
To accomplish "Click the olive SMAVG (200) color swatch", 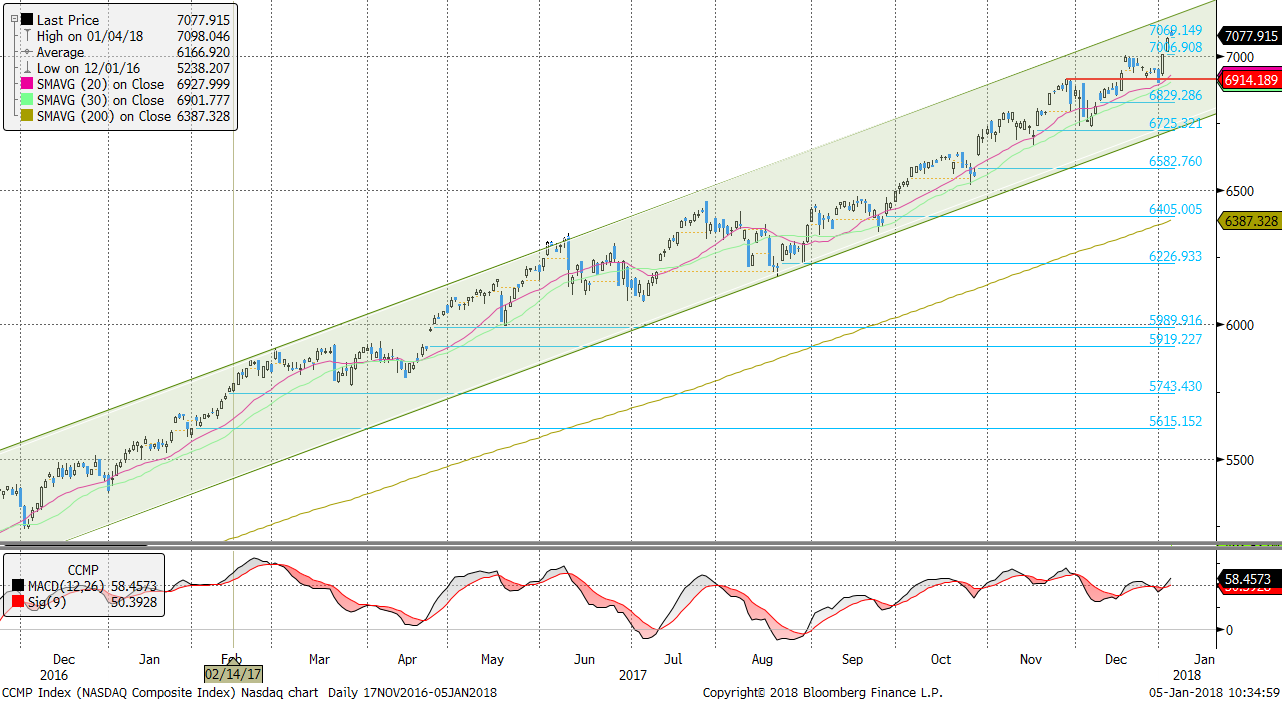I will point(27,116).
